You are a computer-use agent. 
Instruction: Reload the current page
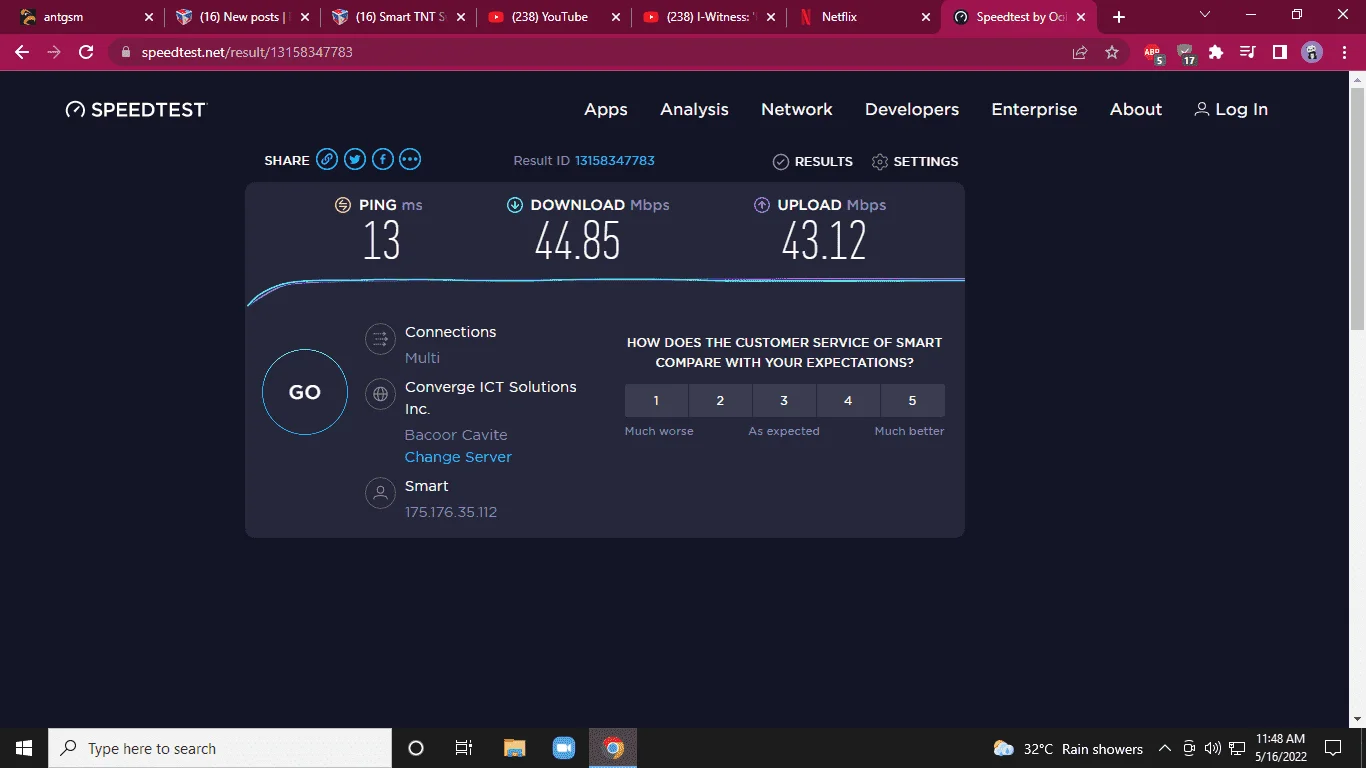point(86,52)
